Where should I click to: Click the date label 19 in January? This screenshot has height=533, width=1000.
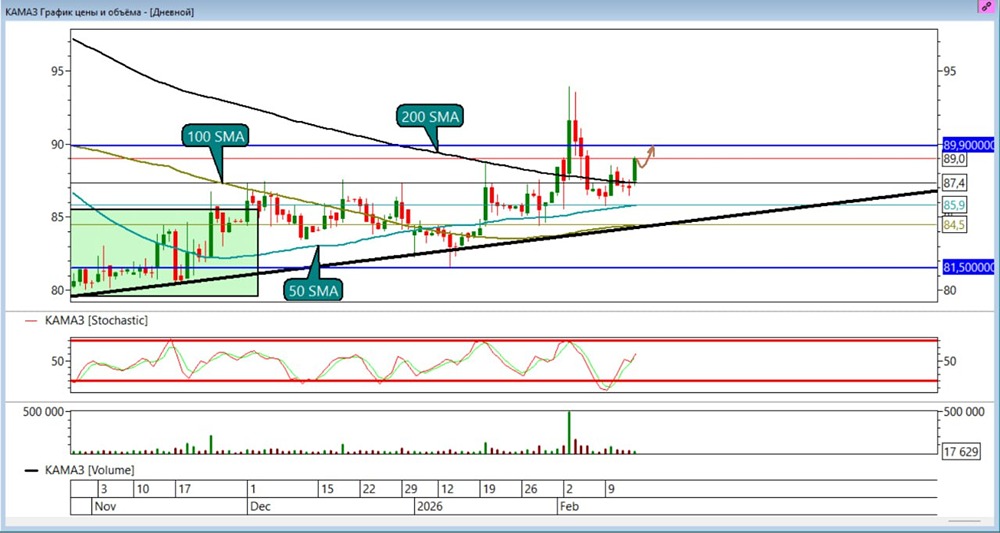point(490,490)
